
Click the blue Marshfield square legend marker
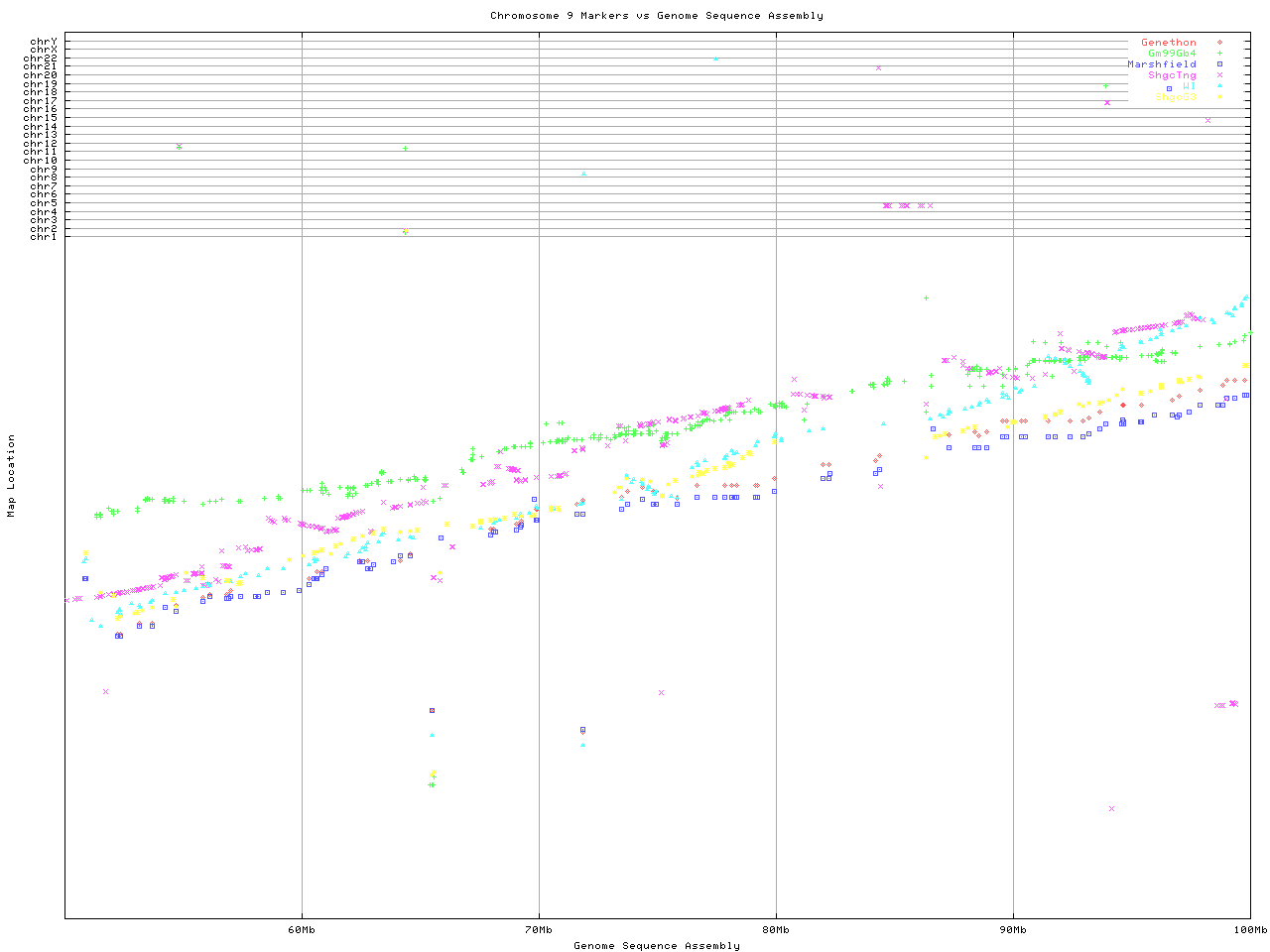1219,64
